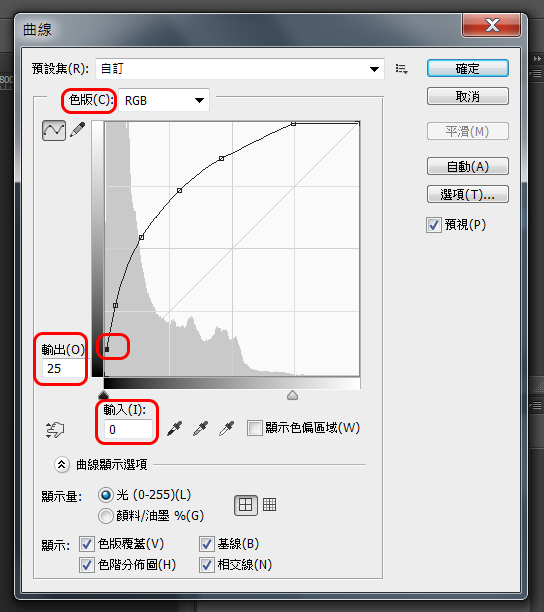Open the Preset dropdown (自訂)
The image size is (544, 612).
(x=240, y=69)
